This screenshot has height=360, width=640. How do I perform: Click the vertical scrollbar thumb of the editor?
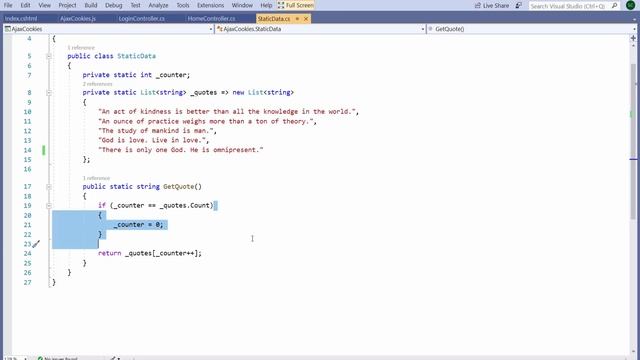[x=633, y=142]
